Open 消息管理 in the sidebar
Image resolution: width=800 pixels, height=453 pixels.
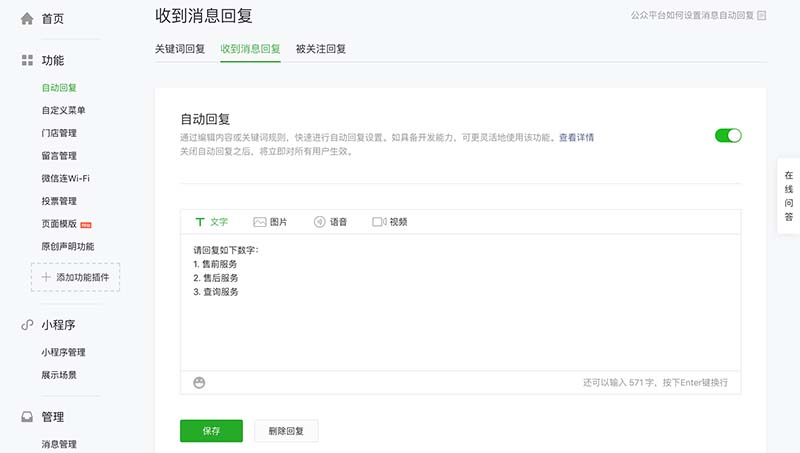coord(59,444)
